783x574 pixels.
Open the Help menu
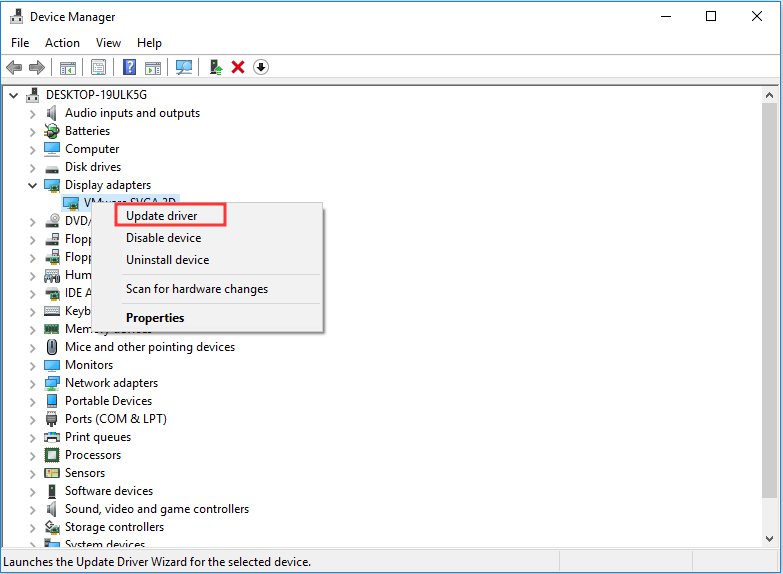point(149,43)
